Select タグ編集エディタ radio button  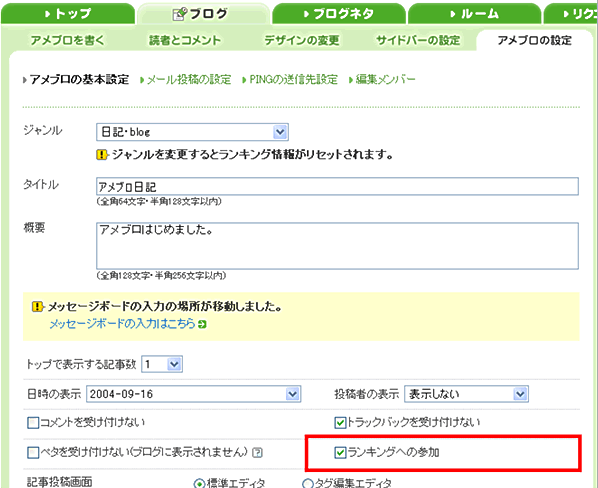coord(307,483)
